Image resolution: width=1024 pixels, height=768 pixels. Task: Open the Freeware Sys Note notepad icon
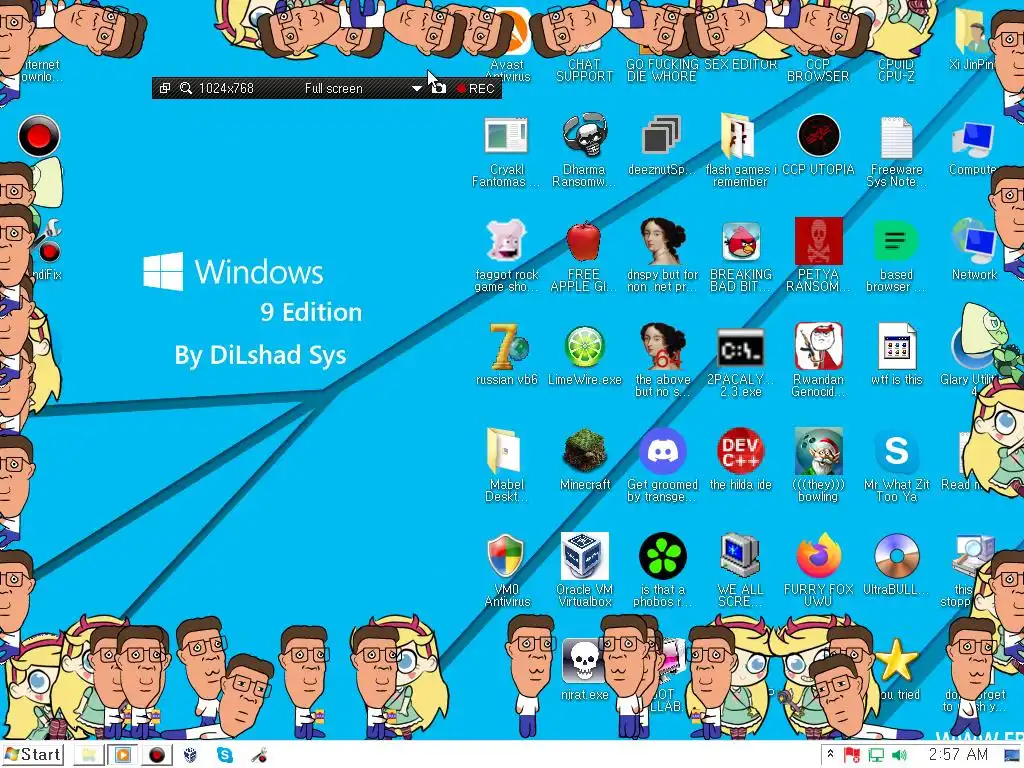click(x=896, y=136)
